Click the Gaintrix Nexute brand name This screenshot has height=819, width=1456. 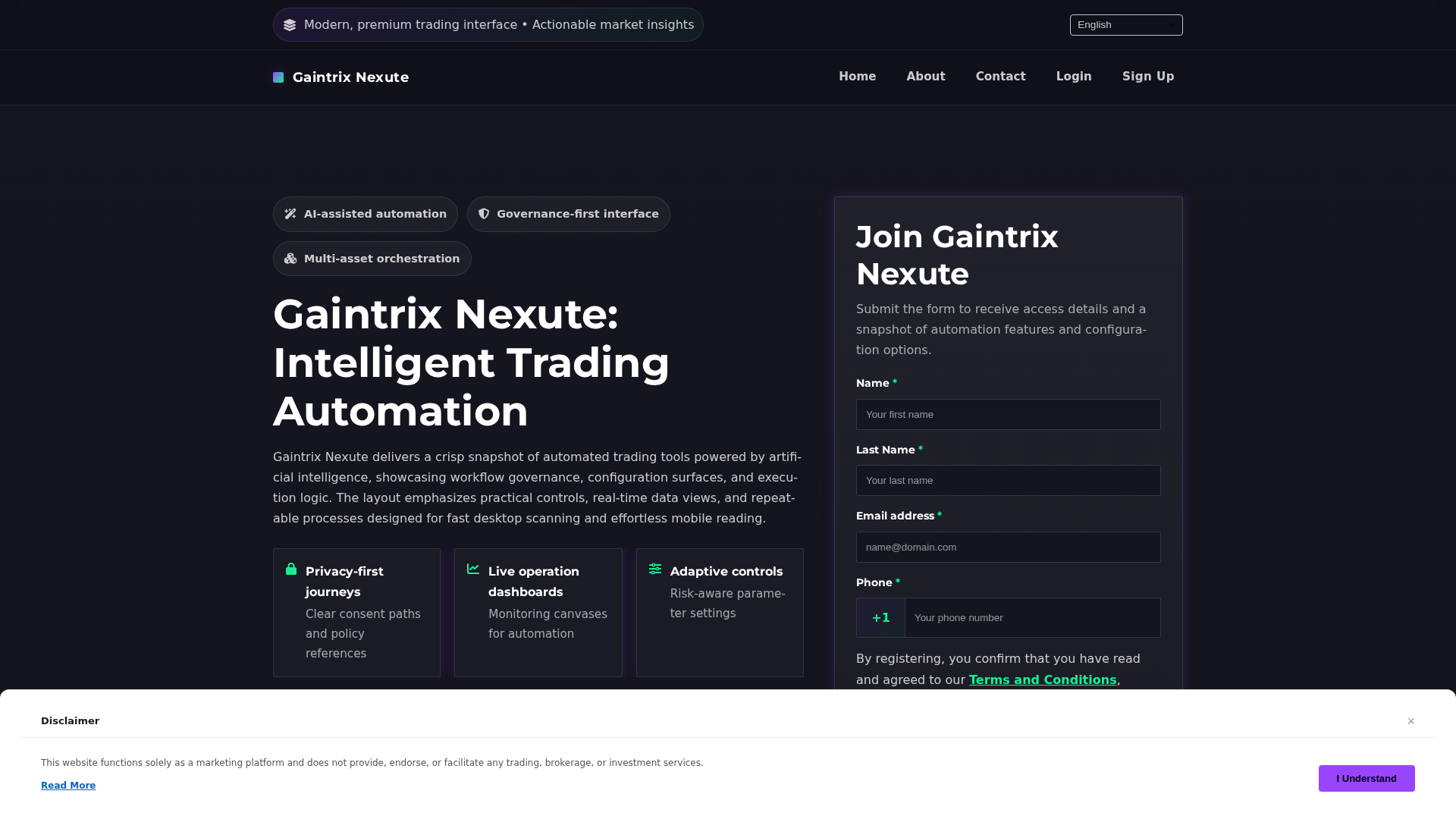point(350,77)
